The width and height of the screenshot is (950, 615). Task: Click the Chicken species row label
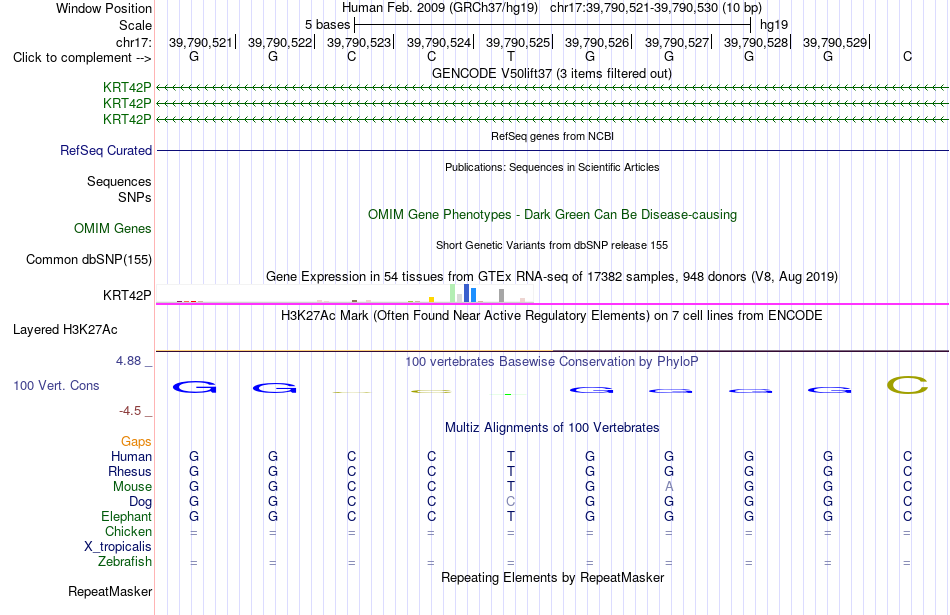pos(128,531)
